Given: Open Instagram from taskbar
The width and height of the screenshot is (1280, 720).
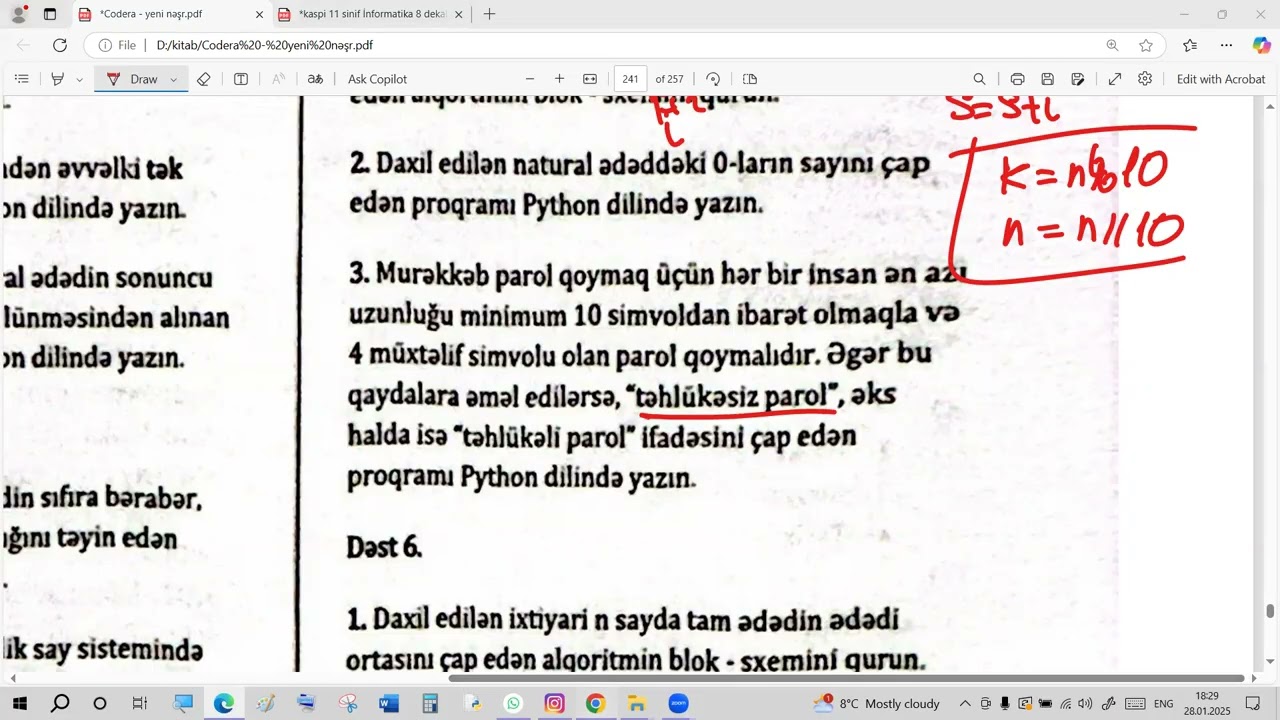Looking at the screenshot, I should (x=554, y=703).
